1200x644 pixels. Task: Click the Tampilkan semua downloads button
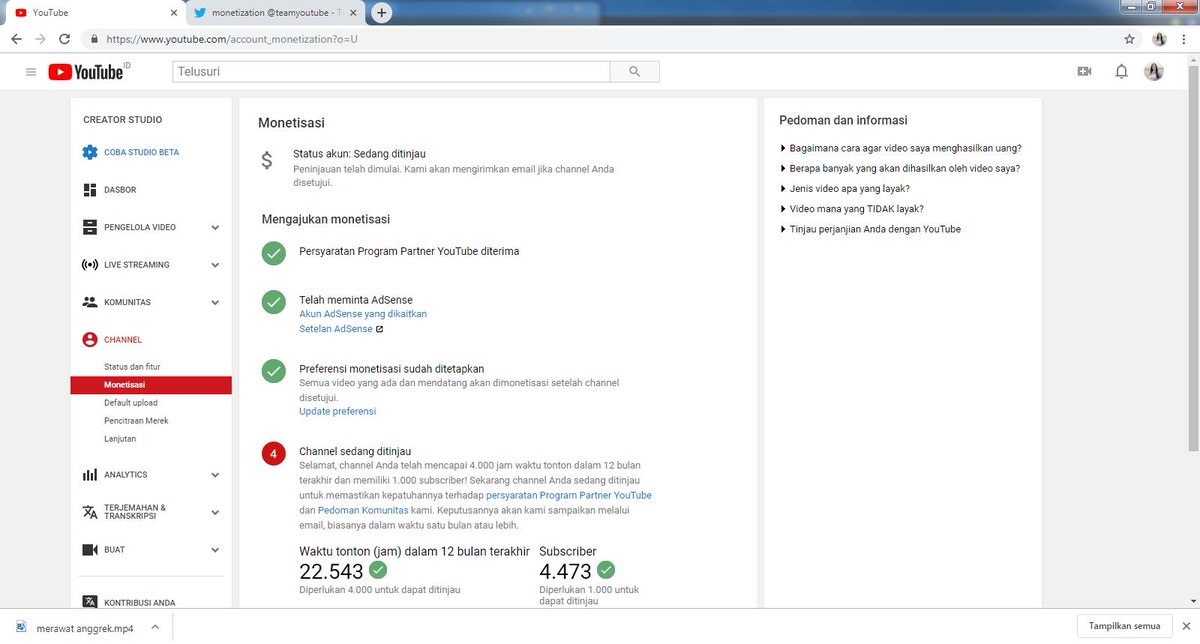click(1125, 626)
